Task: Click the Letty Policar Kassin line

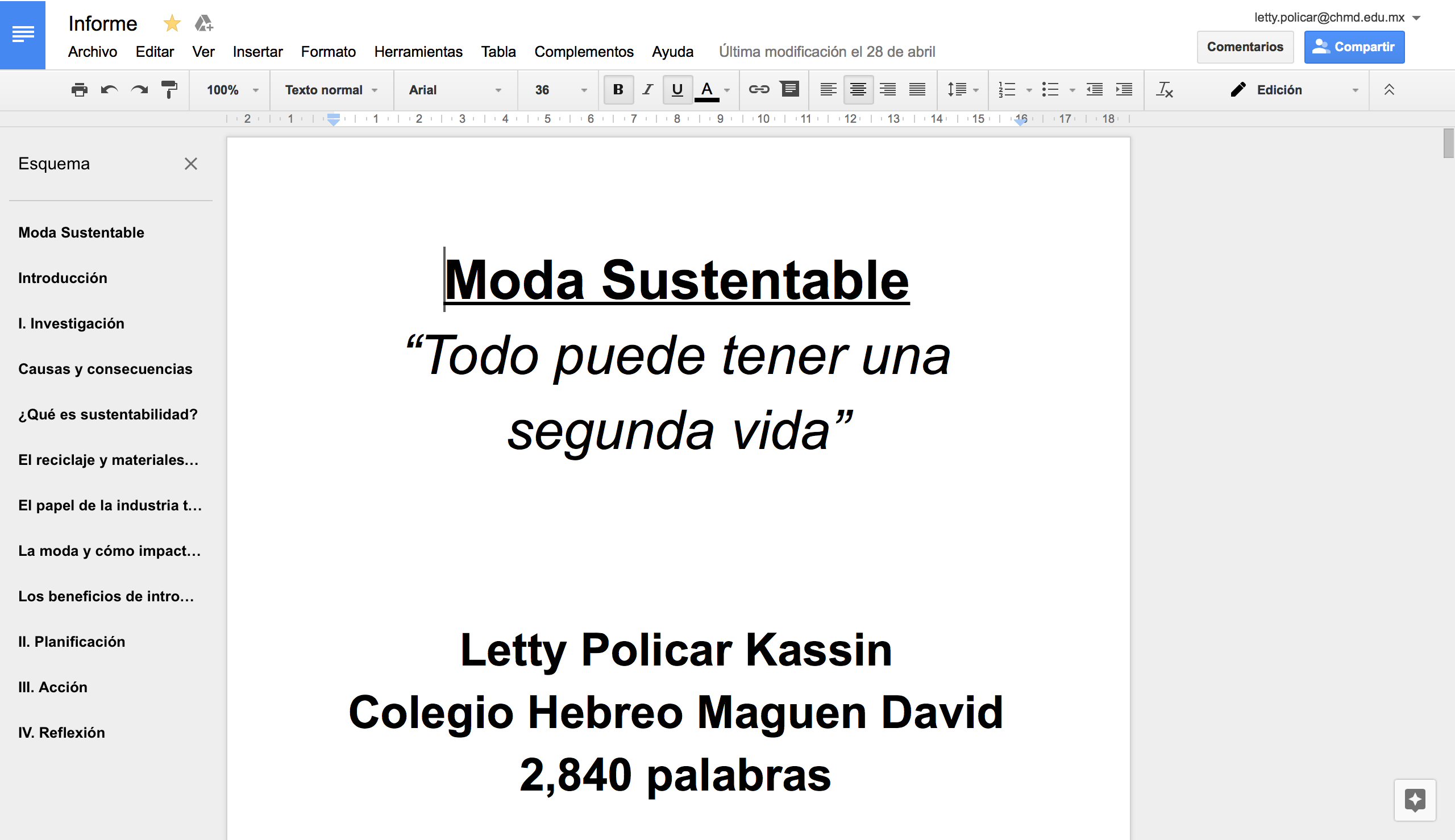Action: [676, 650]
